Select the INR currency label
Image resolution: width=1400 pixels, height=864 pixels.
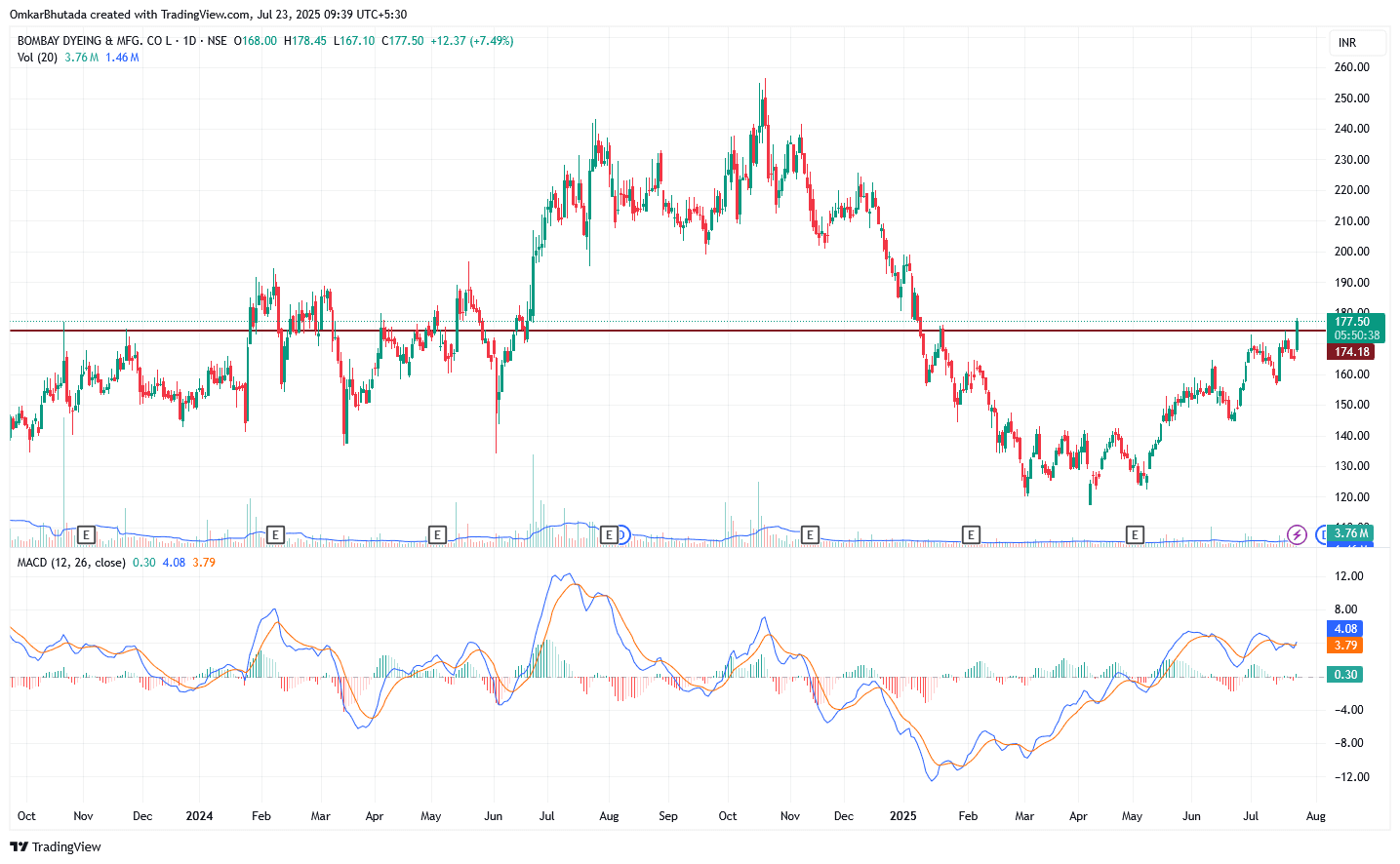1347,43
